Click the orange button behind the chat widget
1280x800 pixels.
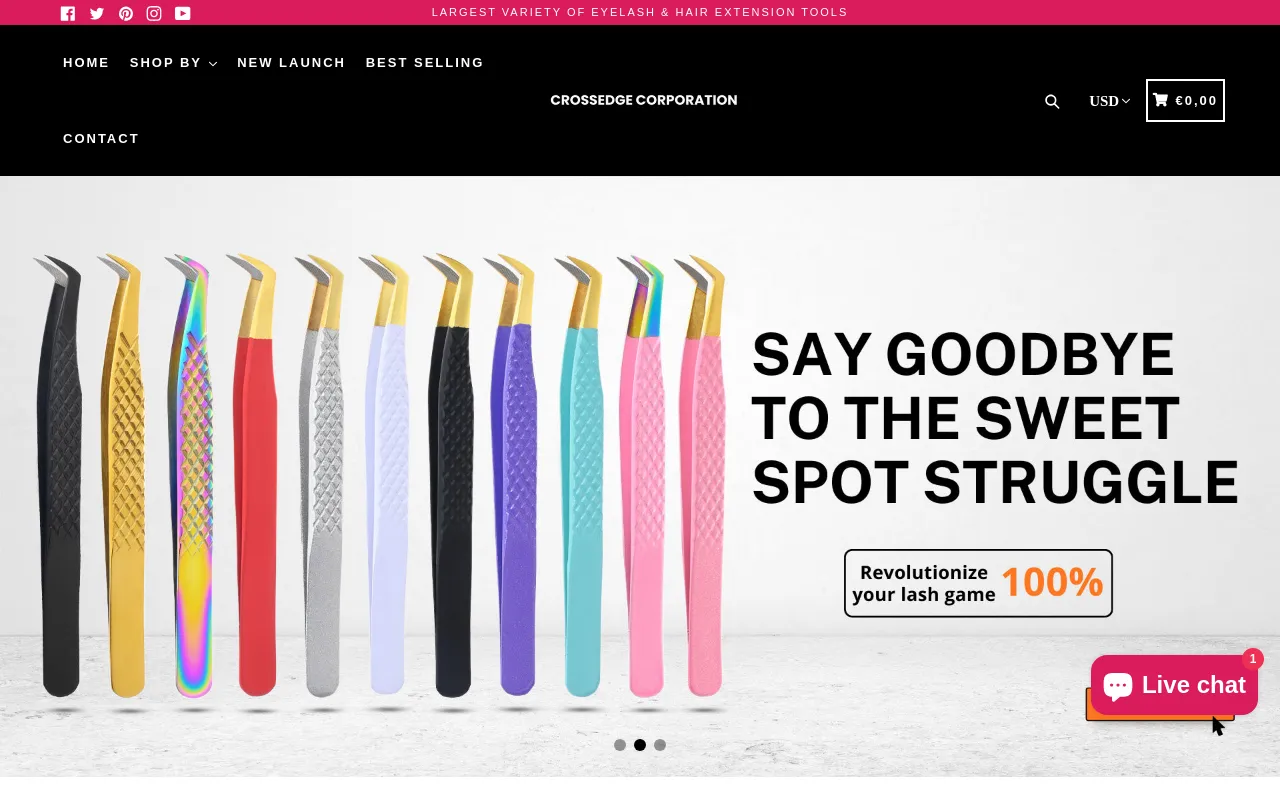coord(1160,716)
